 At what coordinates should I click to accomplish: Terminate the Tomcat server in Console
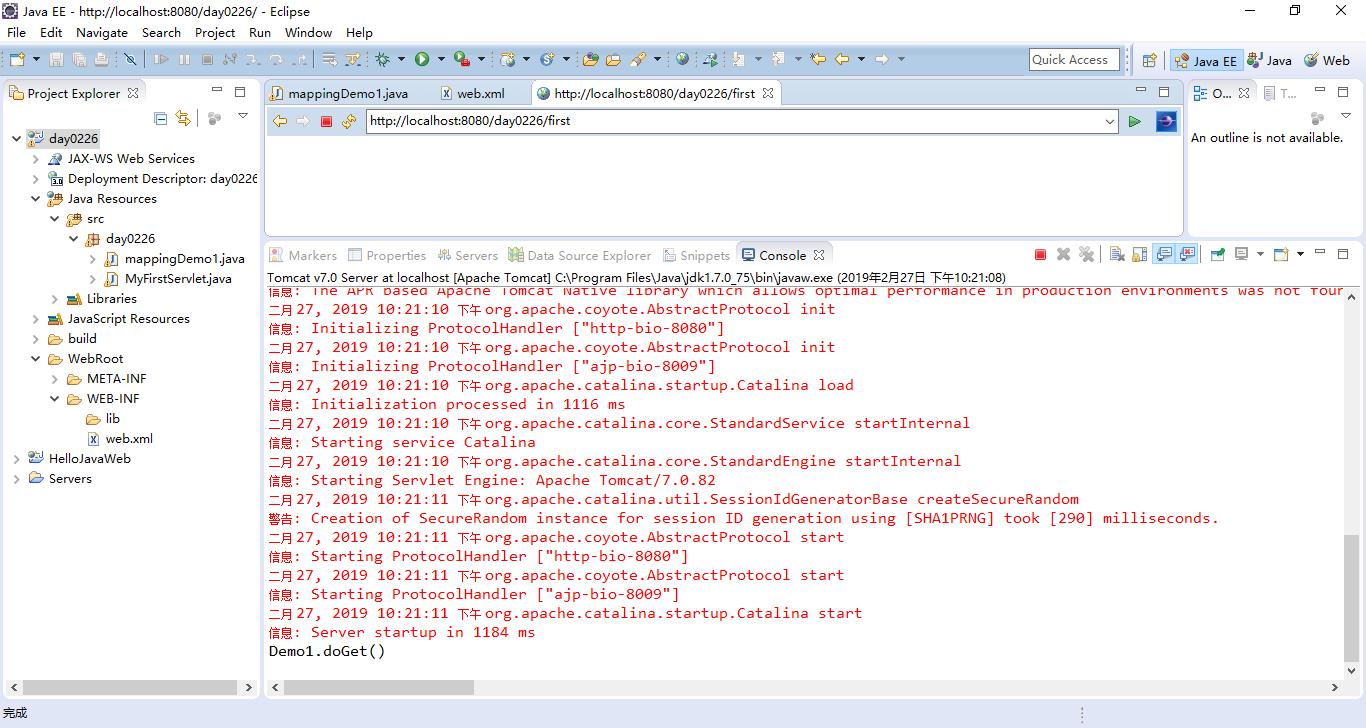point(1040,255)
